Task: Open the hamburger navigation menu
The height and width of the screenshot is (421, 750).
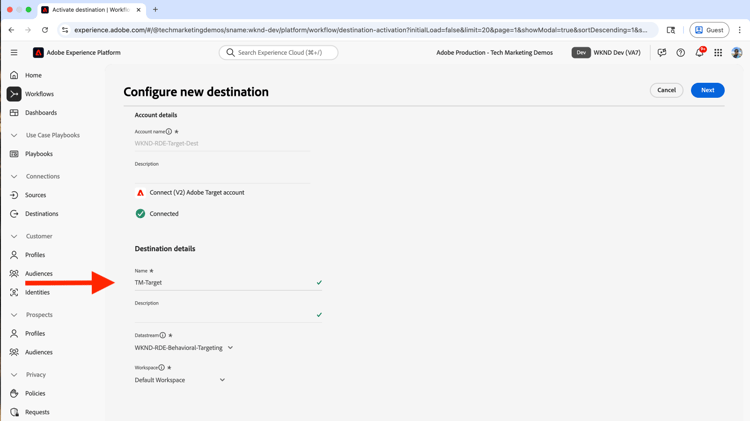Action: [x=14, y=53]
